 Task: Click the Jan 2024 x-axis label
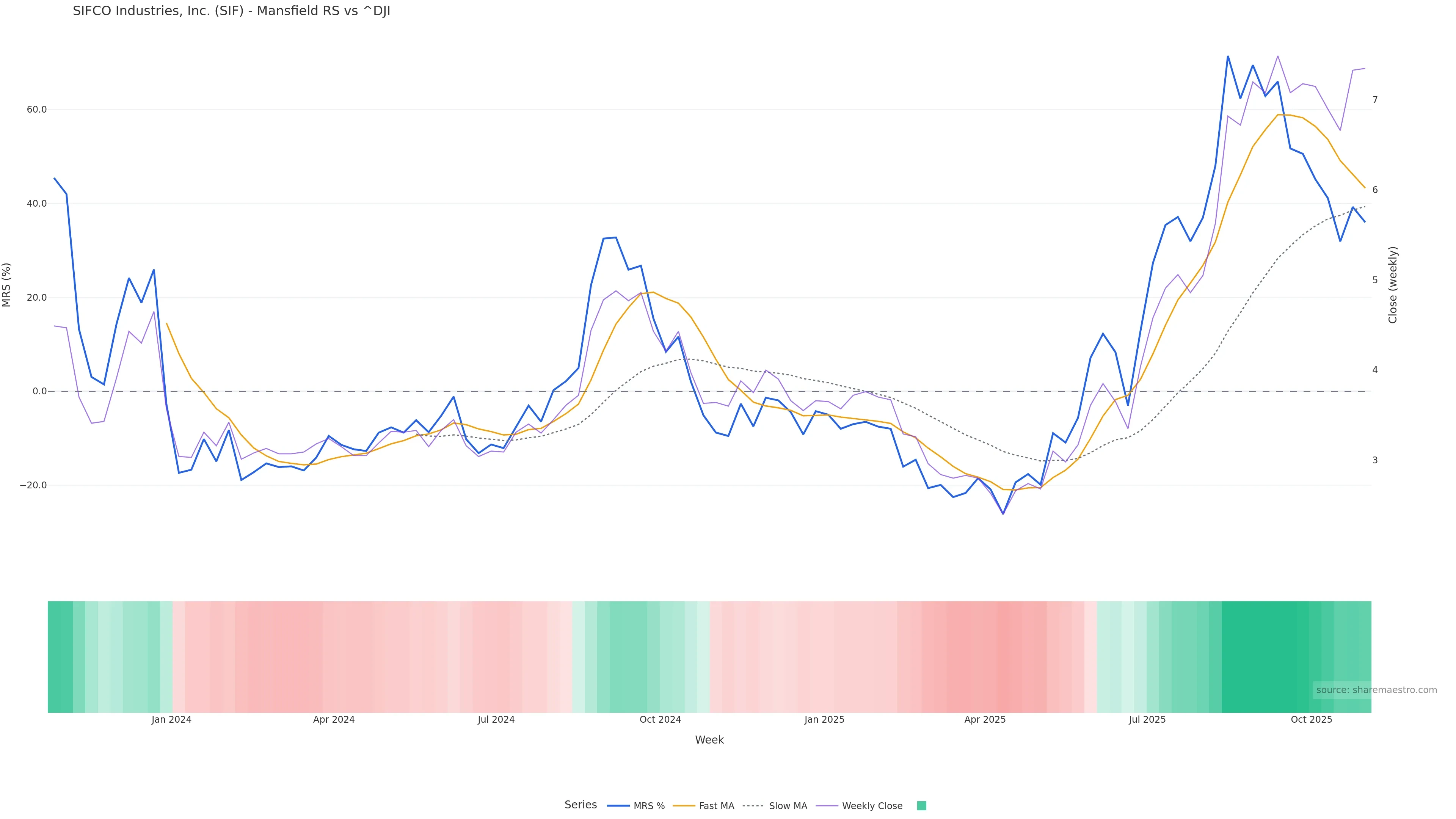(x=171, y=720)
